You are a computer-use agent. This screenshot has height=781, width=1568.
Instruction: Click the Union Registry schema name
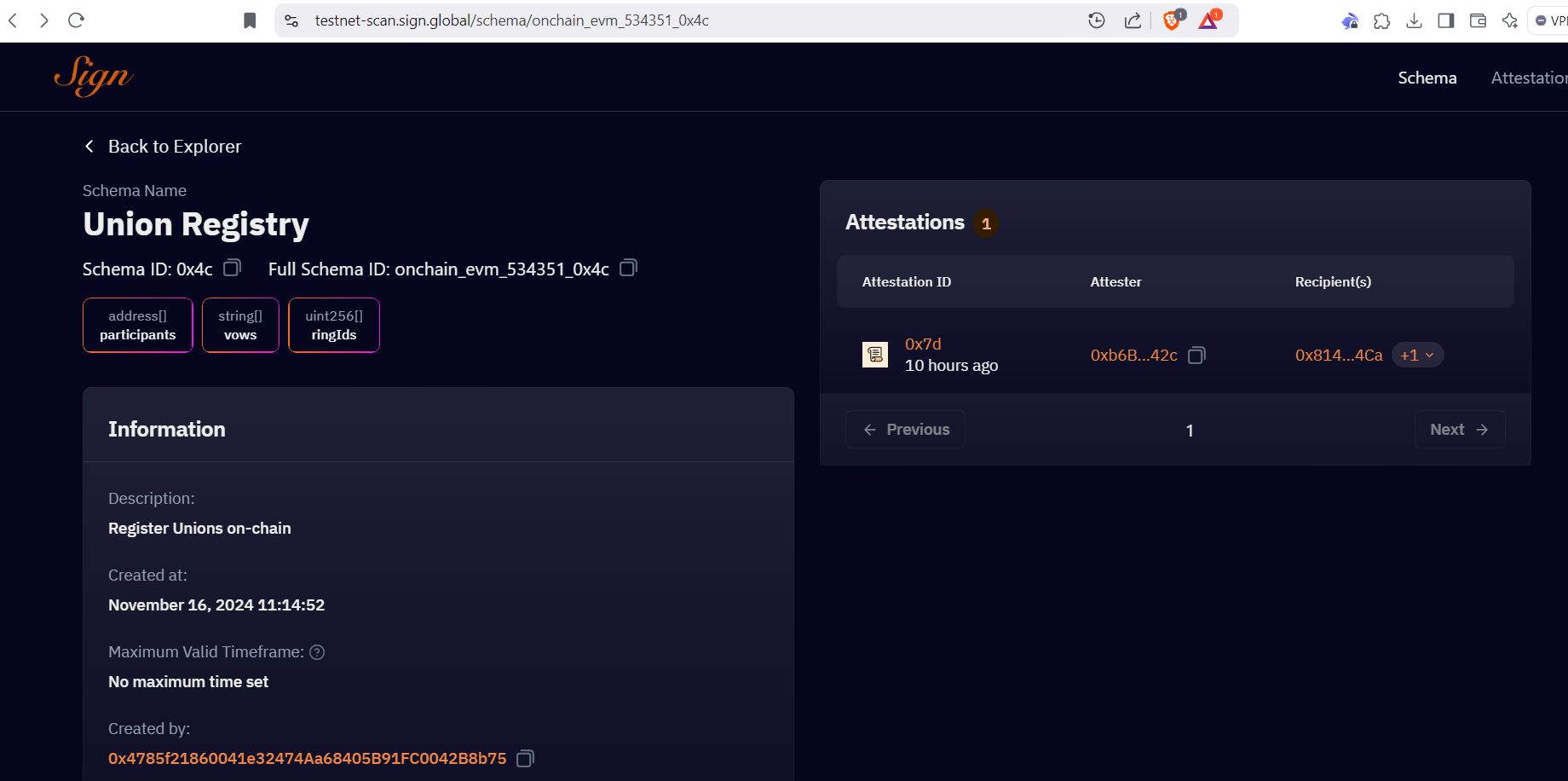tap(196, 224)
